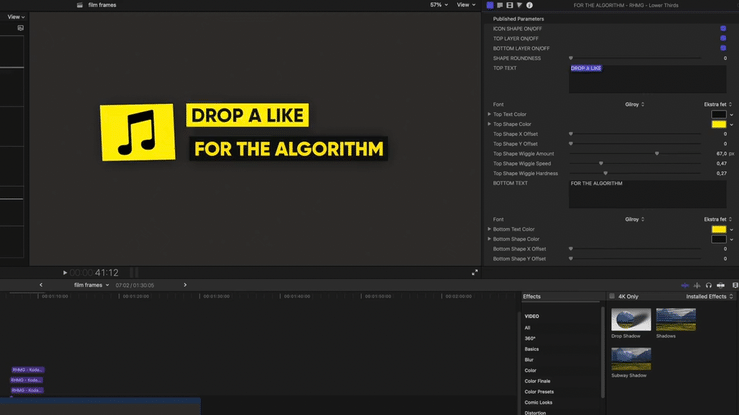Viewport: 739px width, 415px height.
Task: Open the Installed Effects dropdown
Action: (x=708, y=297)
